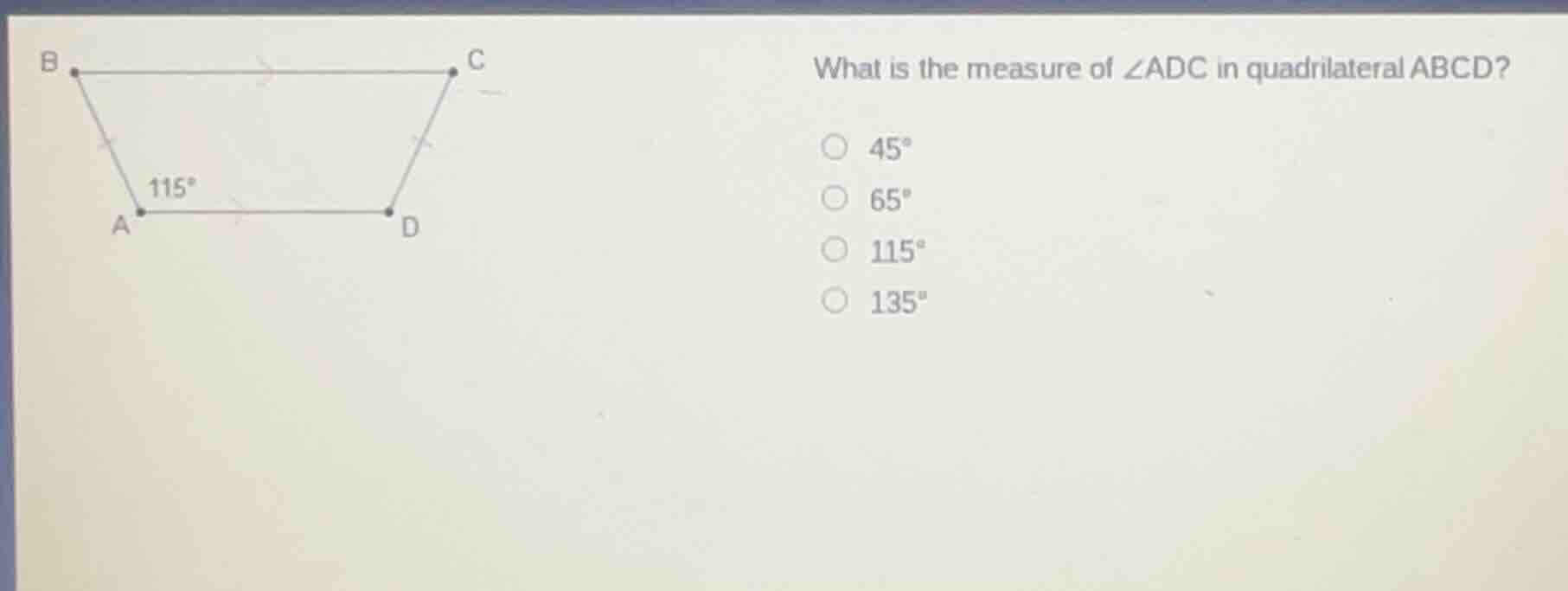The height and width of the screenshot is (591, 1568).
Task: Select the 45° answer radio button
Action: coord(835,146)
